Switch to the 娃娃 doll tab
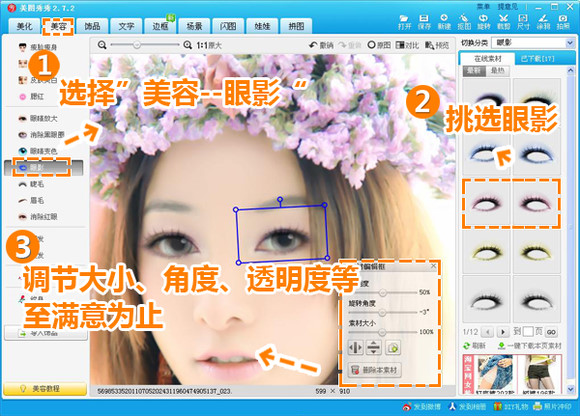The height and width of the screenshot is (416, 580). [262, 26]
